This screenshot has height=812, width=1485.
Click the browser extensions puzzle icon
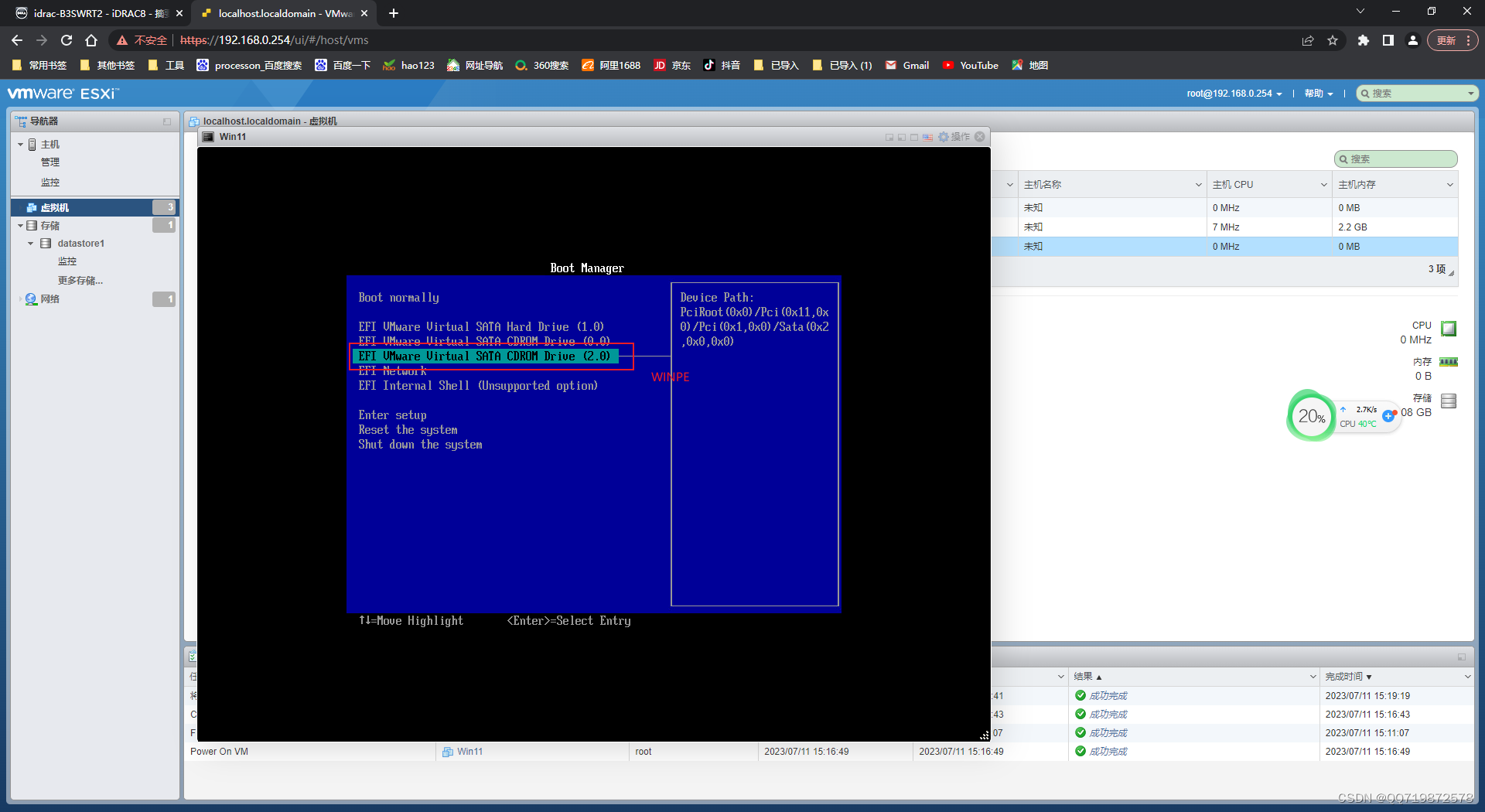click(1363, 40)
